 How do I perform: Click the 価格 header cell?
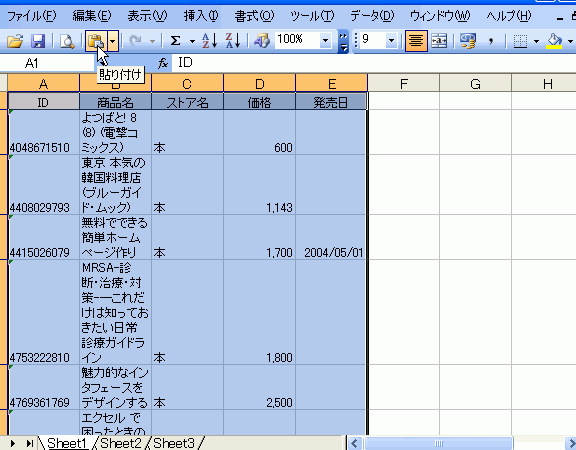point(259,102)
